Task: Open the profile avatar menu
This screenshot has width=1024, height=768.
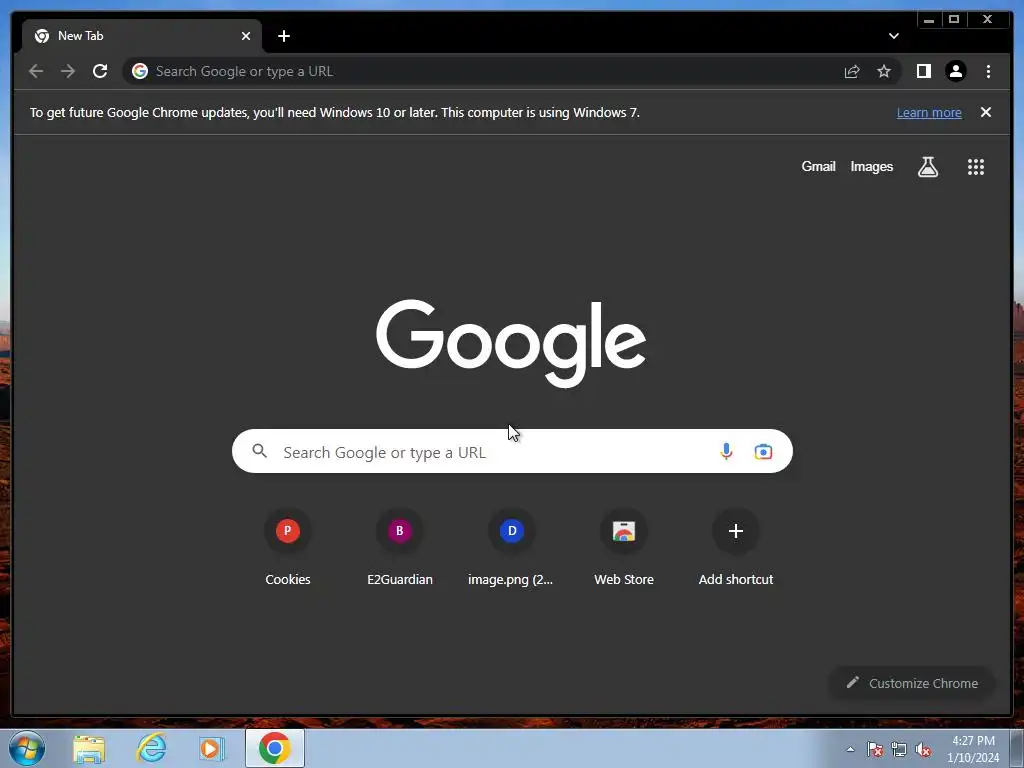Action: click(955, 71)
